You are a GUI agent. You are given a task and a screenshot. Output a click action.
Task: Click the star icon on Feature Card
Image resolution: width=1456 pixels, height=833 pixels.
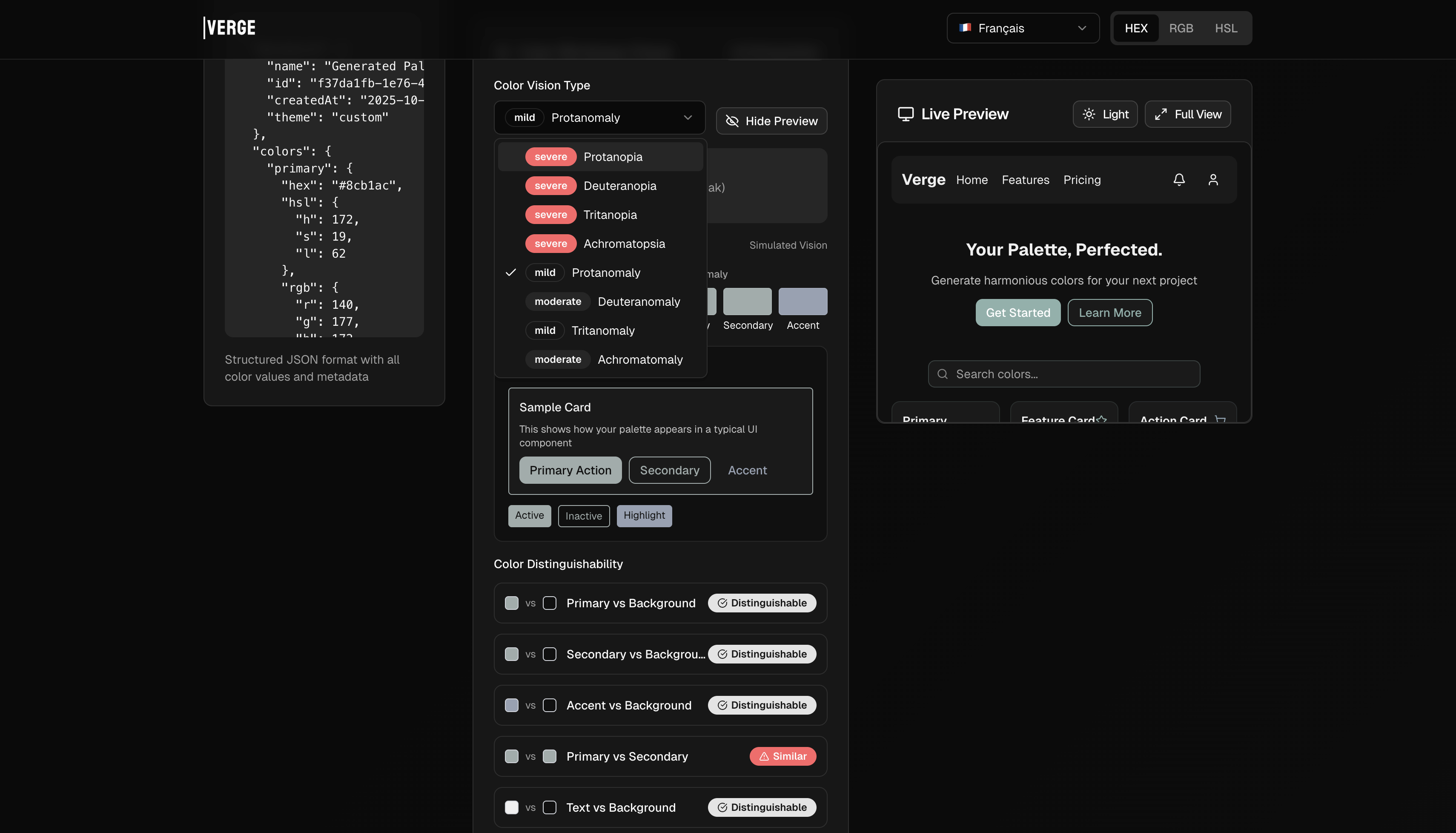pyautogui.click(x=1101, y=419)
